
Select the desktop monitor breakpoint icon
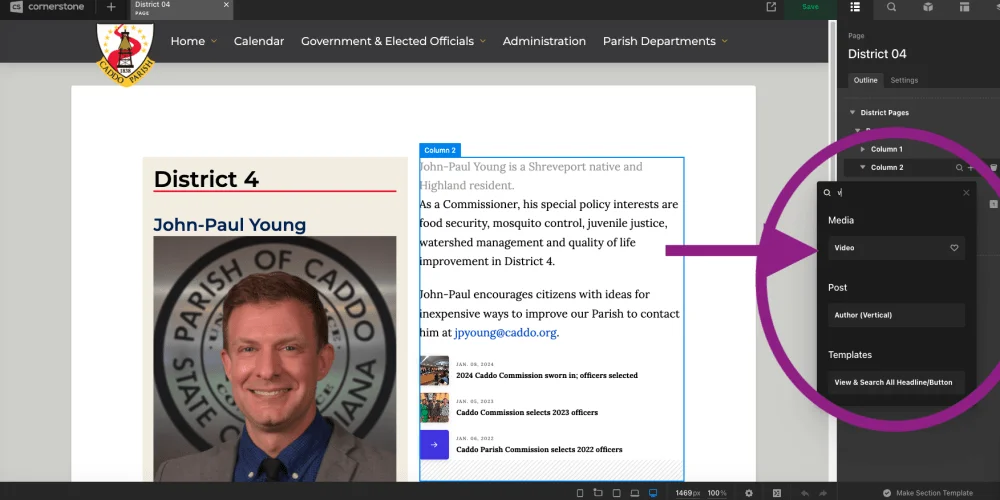tap(653, 493)
